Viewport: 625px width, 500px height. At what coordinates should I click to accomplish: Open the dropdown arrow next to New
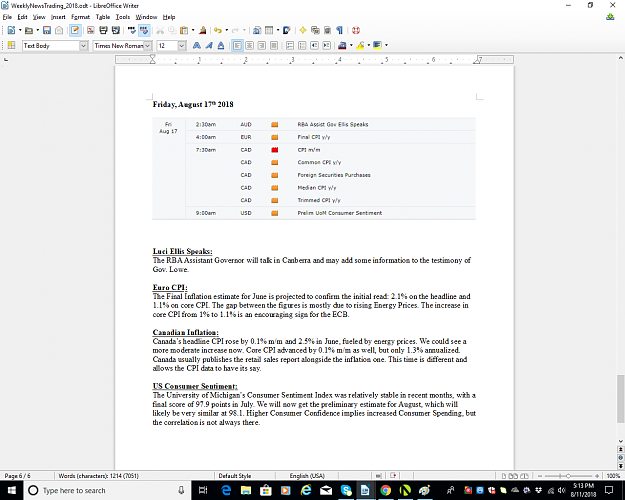pos(20,30)
